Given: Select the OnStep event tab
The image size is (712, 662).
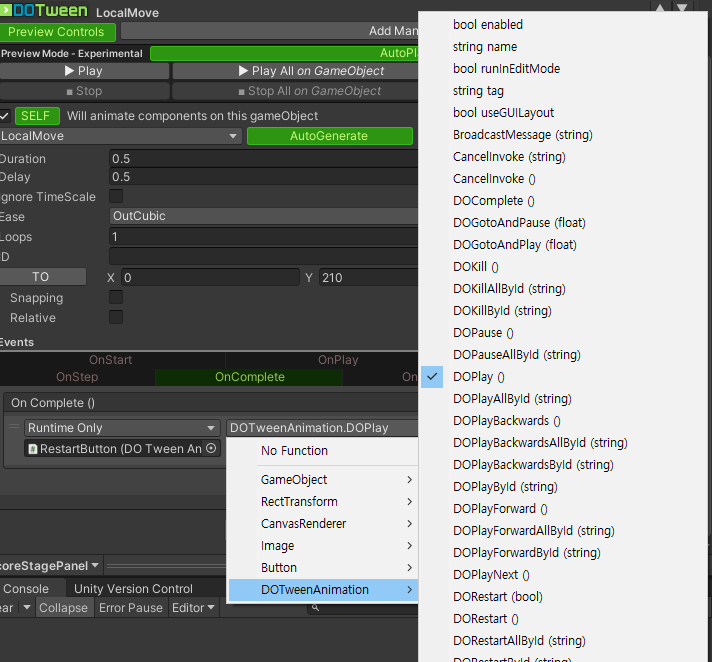Looking at the screenshot, I should pos(77,377).
